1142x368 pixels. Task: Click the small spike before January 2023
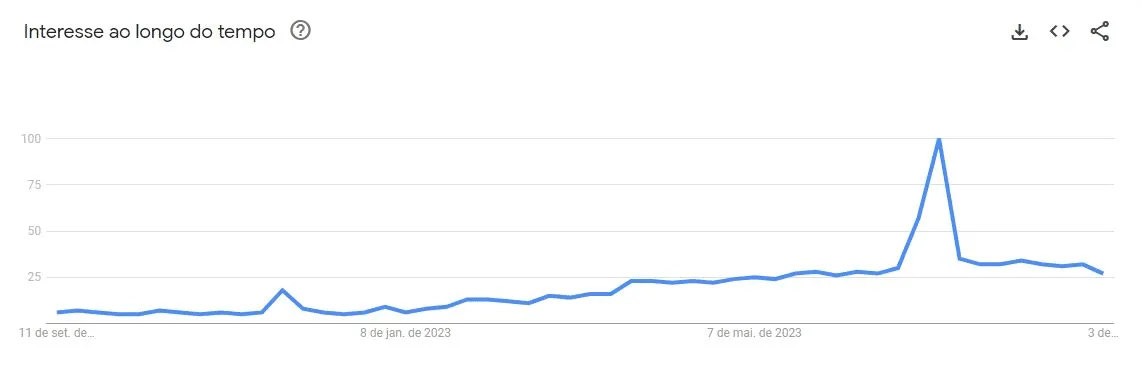point(283,290)
